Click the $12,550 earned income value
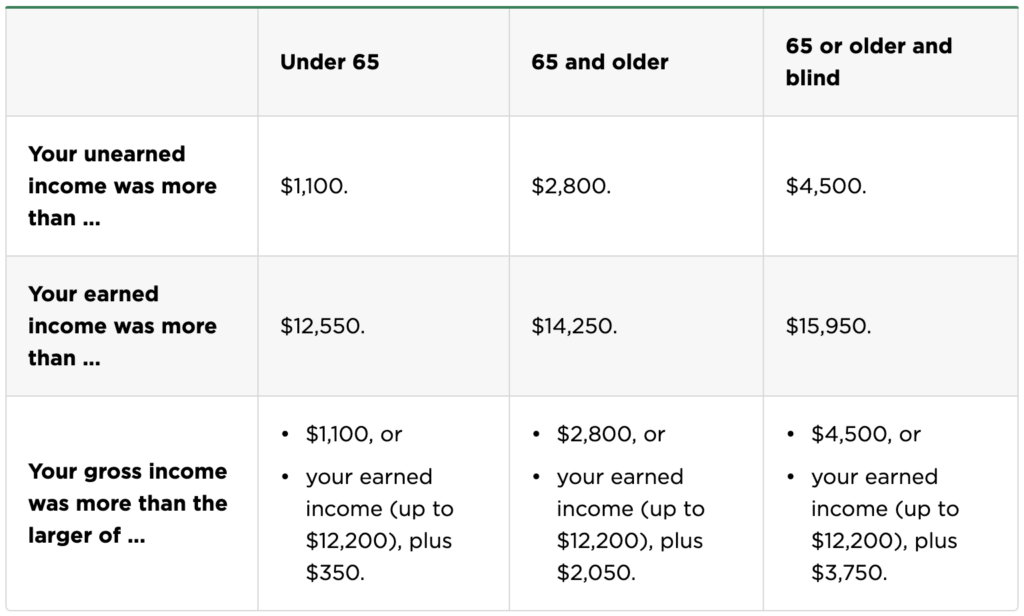The height and width of the screenshot is (616, 1024). (x=323, y=326)
